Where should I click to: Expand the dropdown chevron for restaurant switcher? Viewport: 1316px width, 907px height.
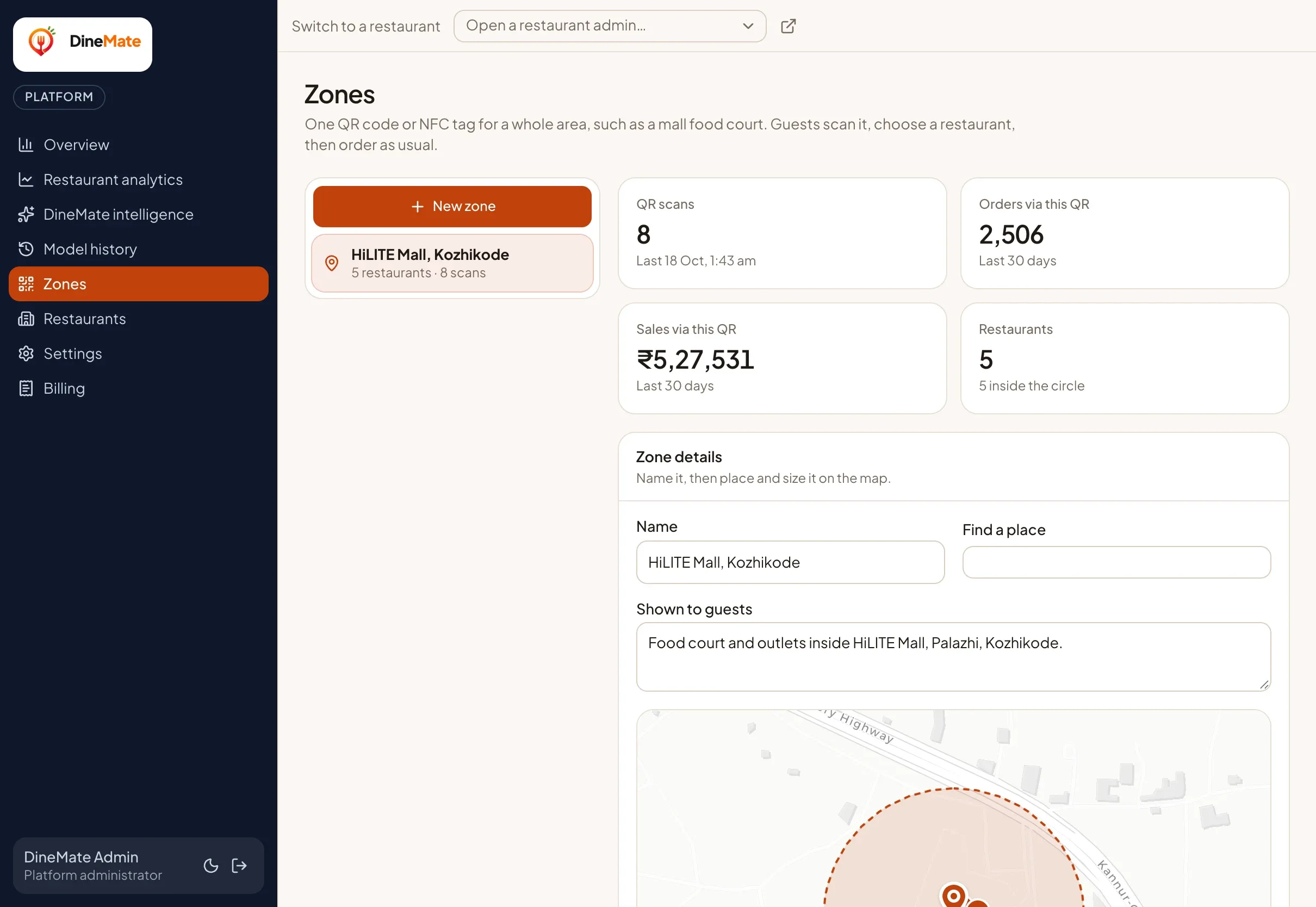coord(748,26)
